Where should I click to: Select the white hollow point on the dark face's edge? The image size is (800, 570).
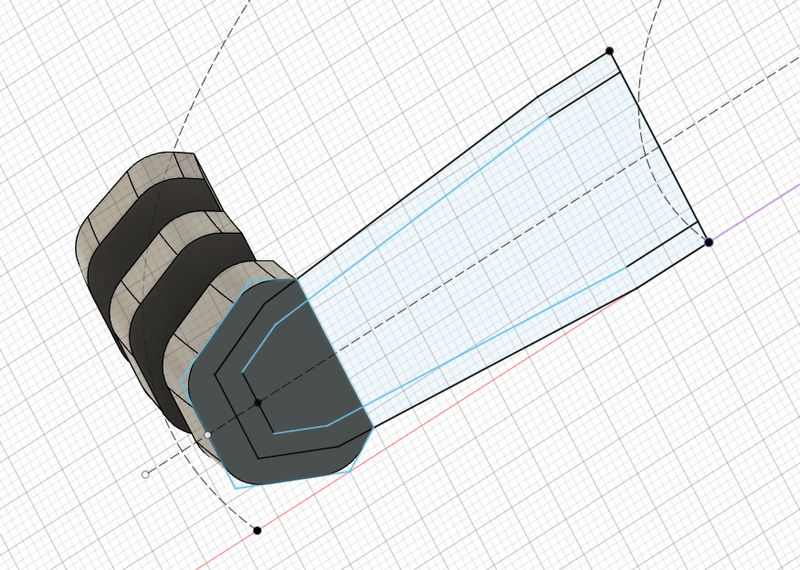coord(208,435)
